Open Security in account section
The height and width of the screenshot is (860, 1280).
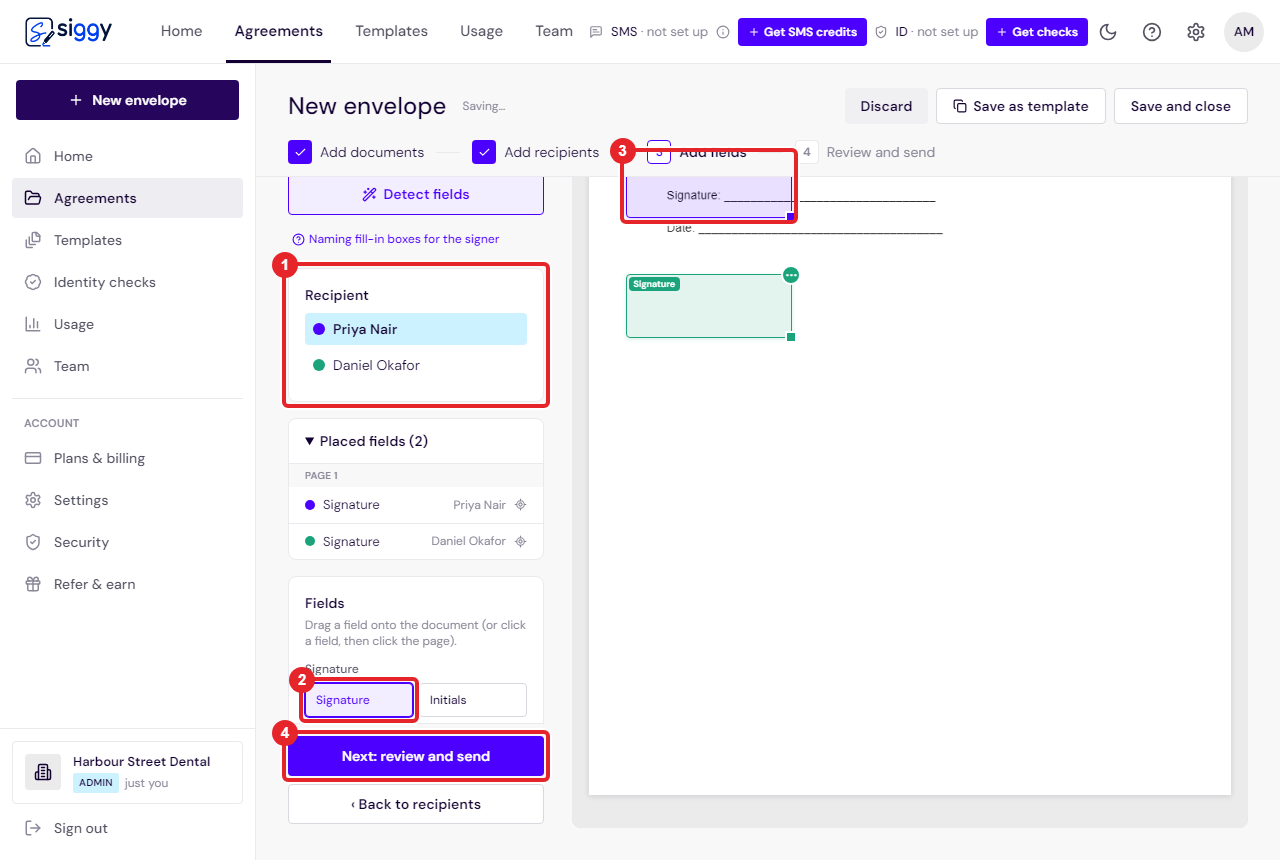point(127,542)
